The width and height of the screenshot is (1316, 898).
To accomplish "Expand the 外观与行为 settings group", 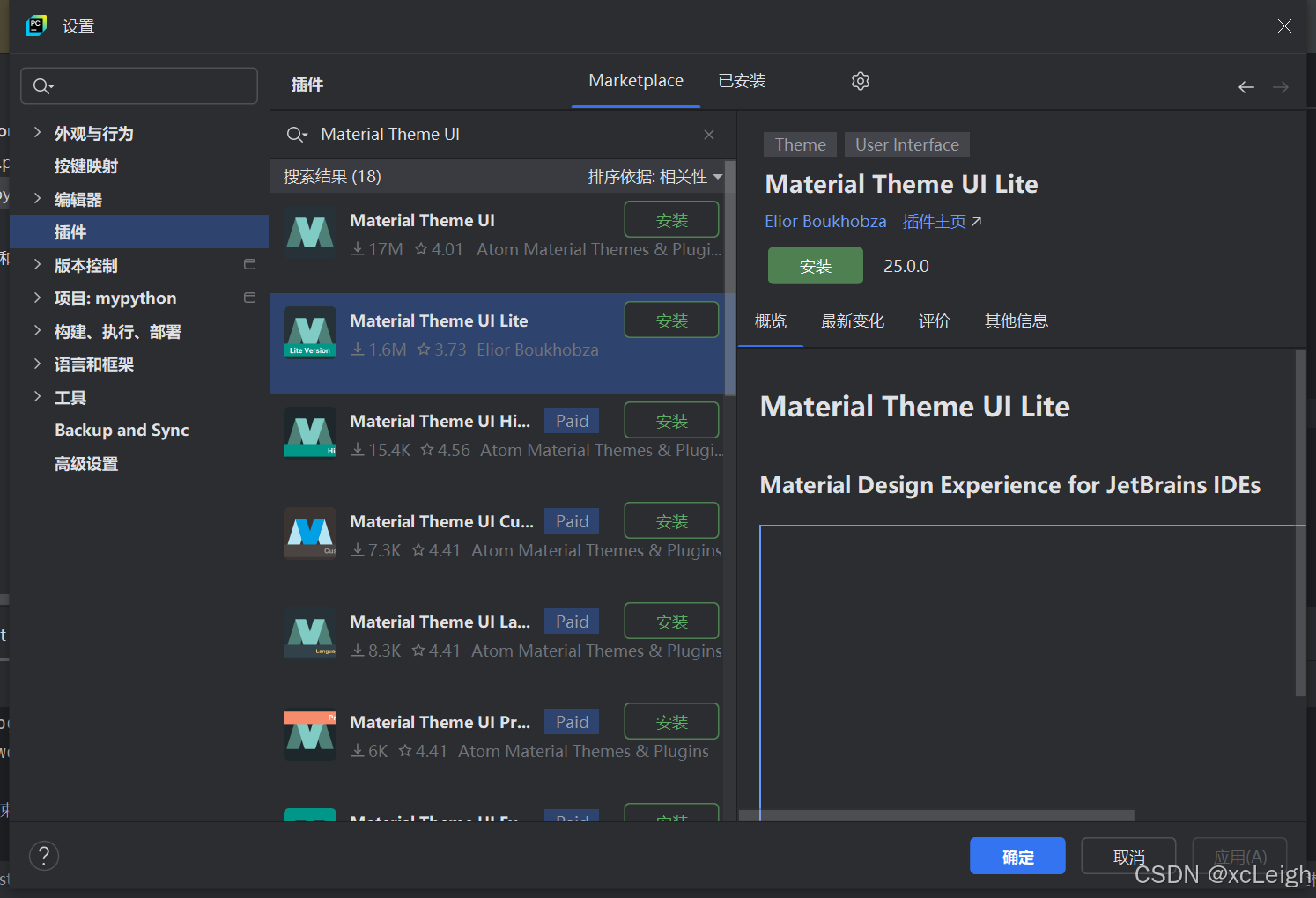I will click(37, 132).
